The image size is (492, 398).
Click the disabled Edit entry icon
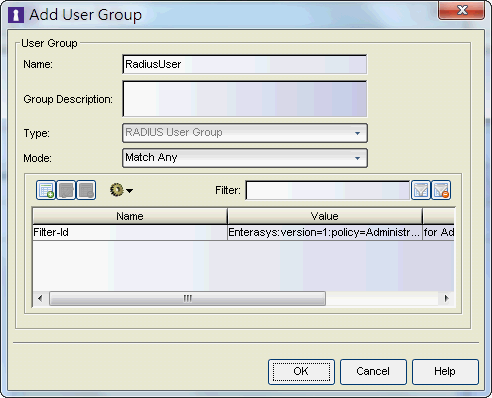click(x=66, y=190)
